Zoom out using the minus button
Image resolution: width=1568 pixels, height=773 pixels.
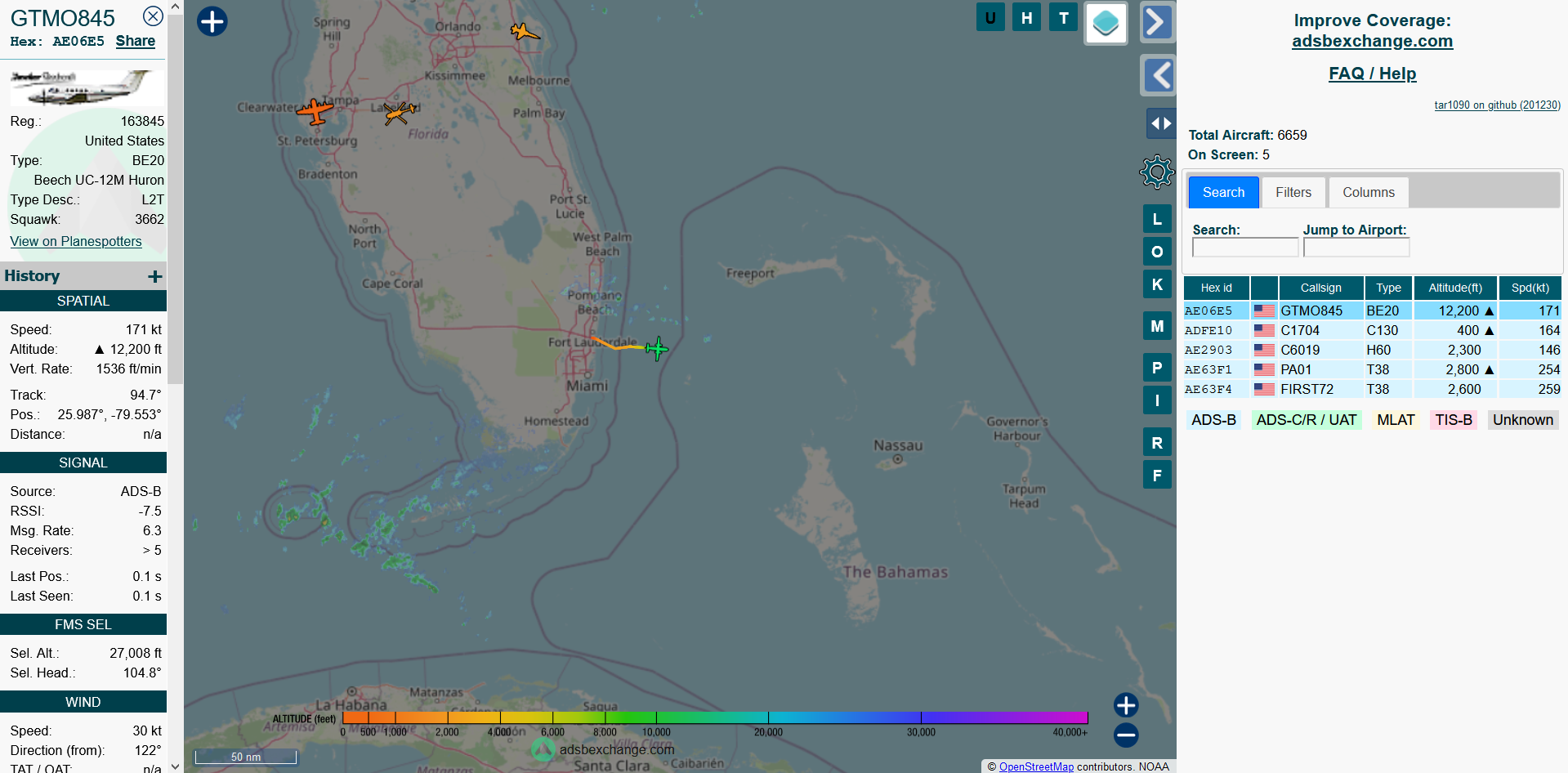click(x=1125, y=735)
